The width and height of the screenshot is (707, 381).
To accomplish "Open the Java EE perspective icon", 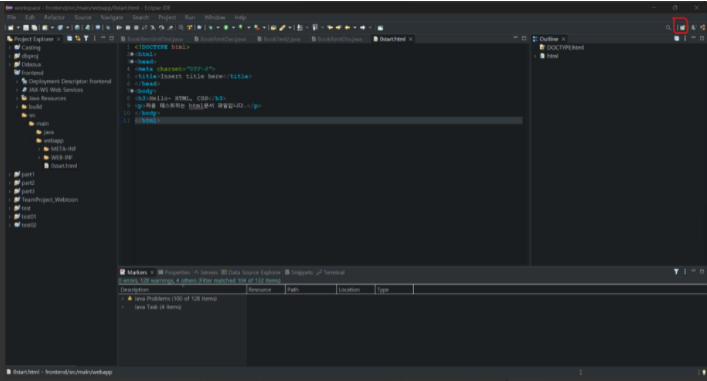I will point(694,28).
